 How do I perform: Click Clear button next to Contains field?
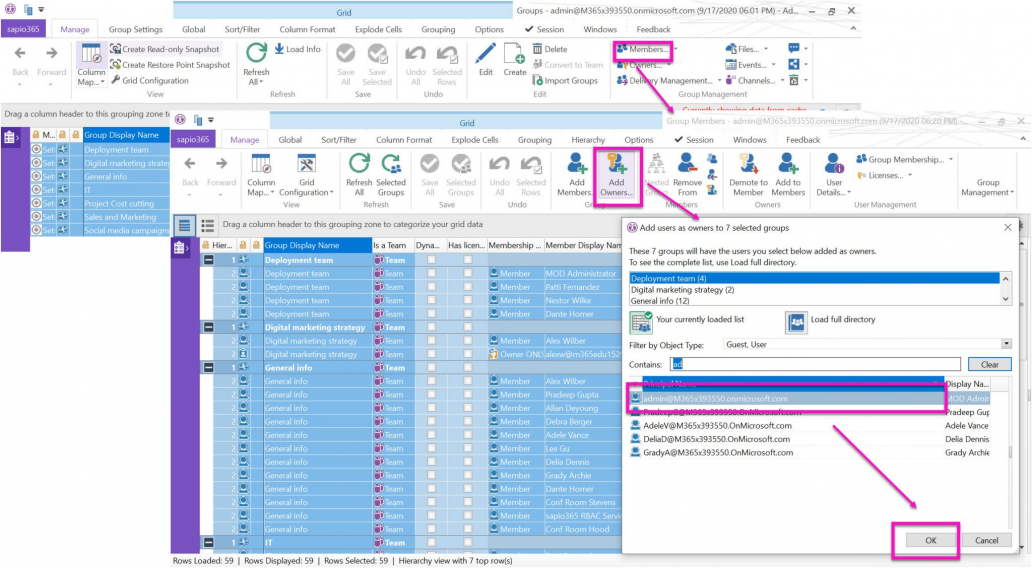coord(989,364)
